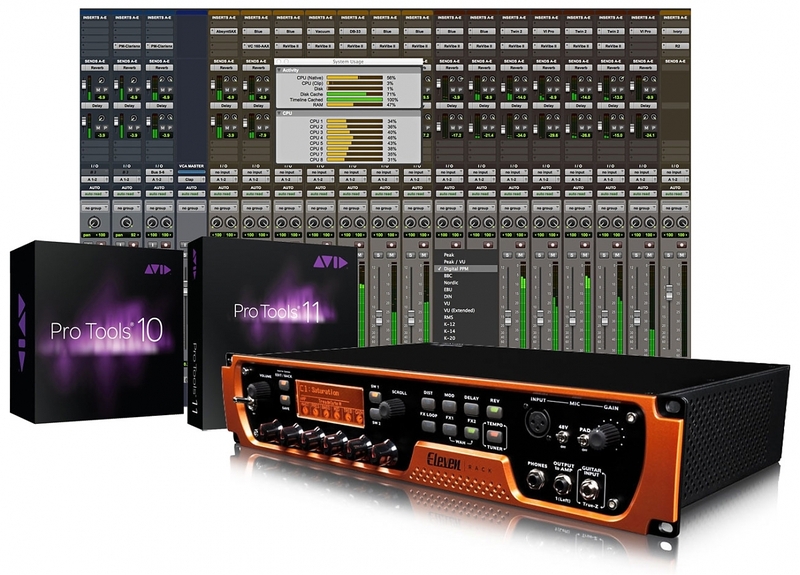Click the XLR mic input socket
This screenshot has height=575, width=800.
(x=537, y=422)
